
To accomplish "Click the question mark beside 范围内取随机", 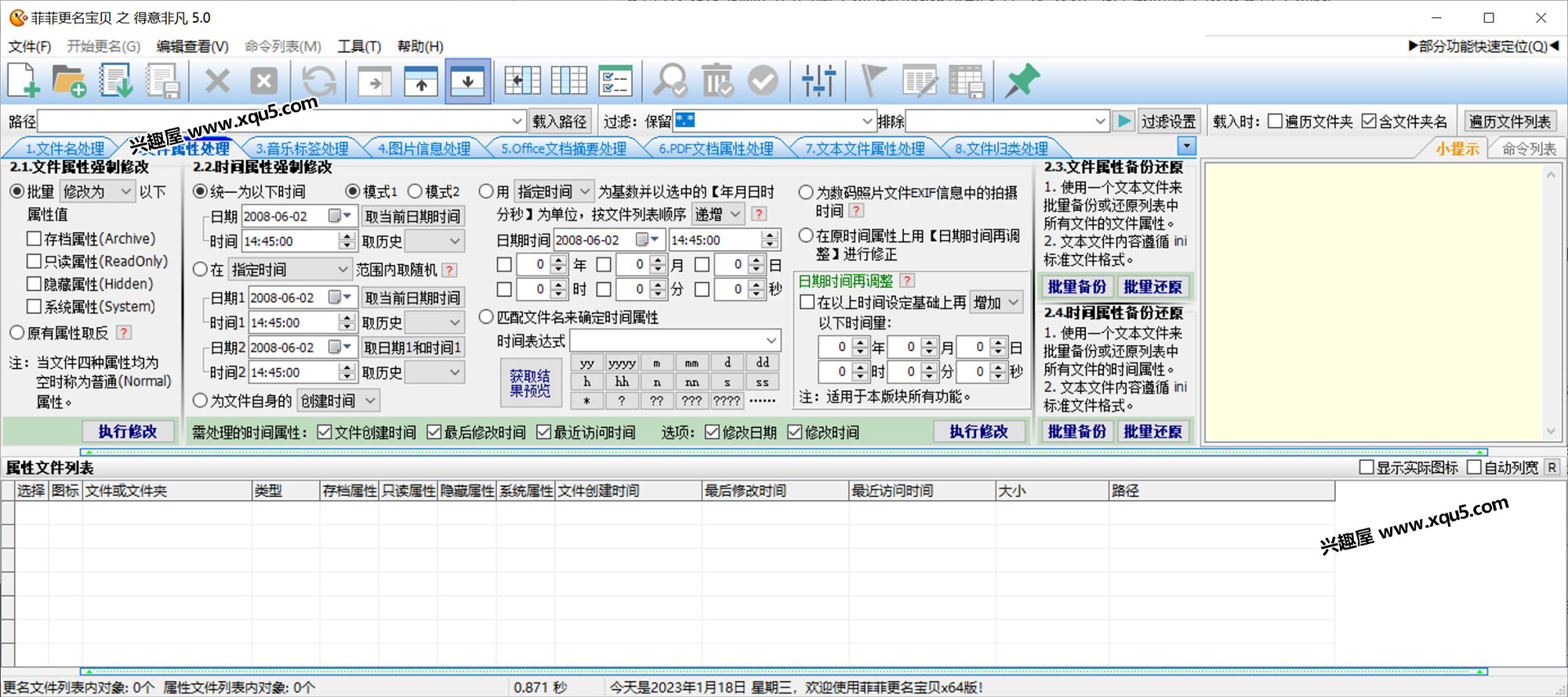I will click(449, 270).
